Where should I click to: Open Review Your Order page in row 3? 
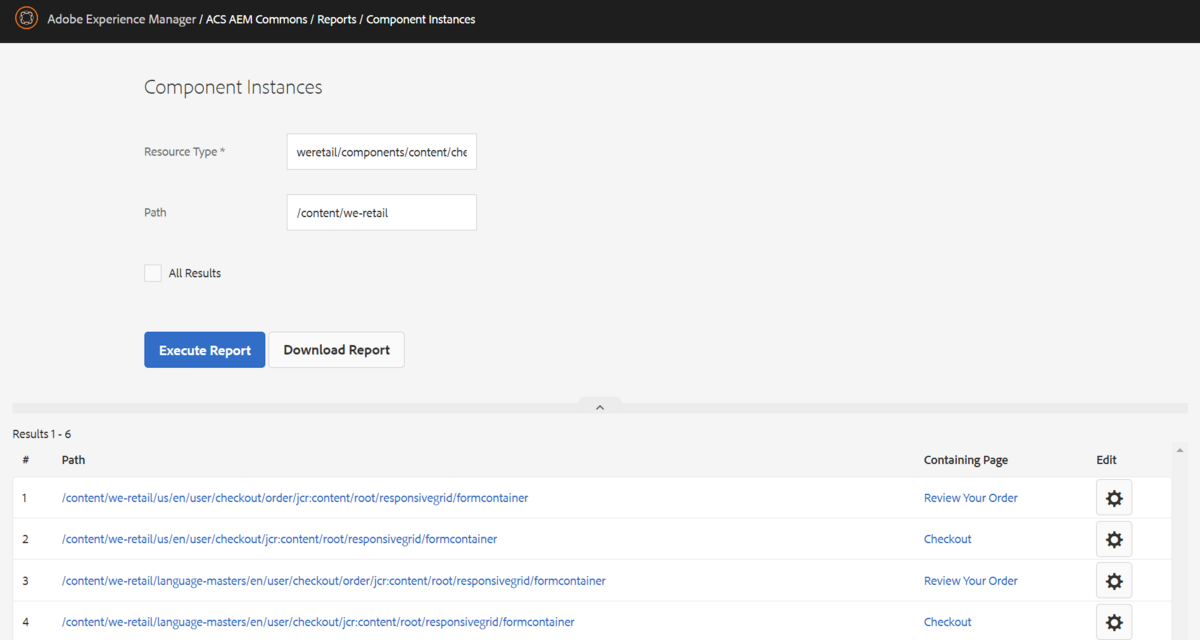[x=971, y=581]
